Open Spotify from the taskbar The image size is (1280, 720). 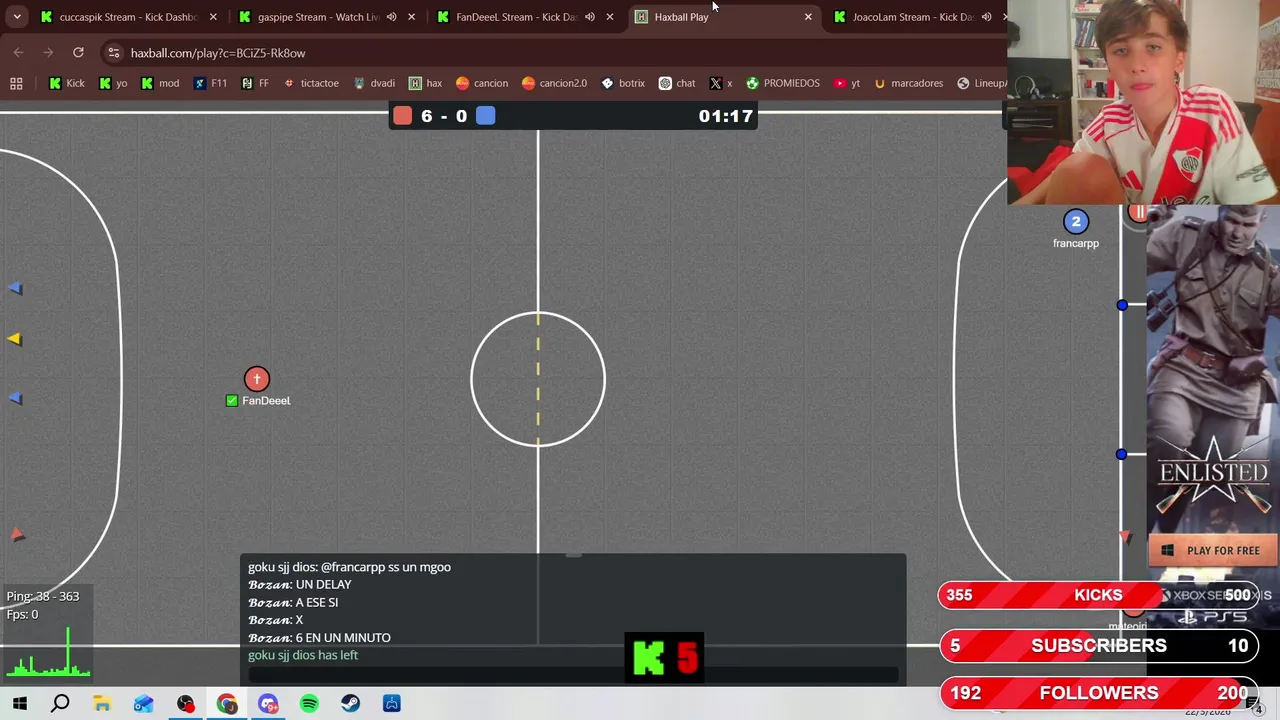click(x=309, y=704)
